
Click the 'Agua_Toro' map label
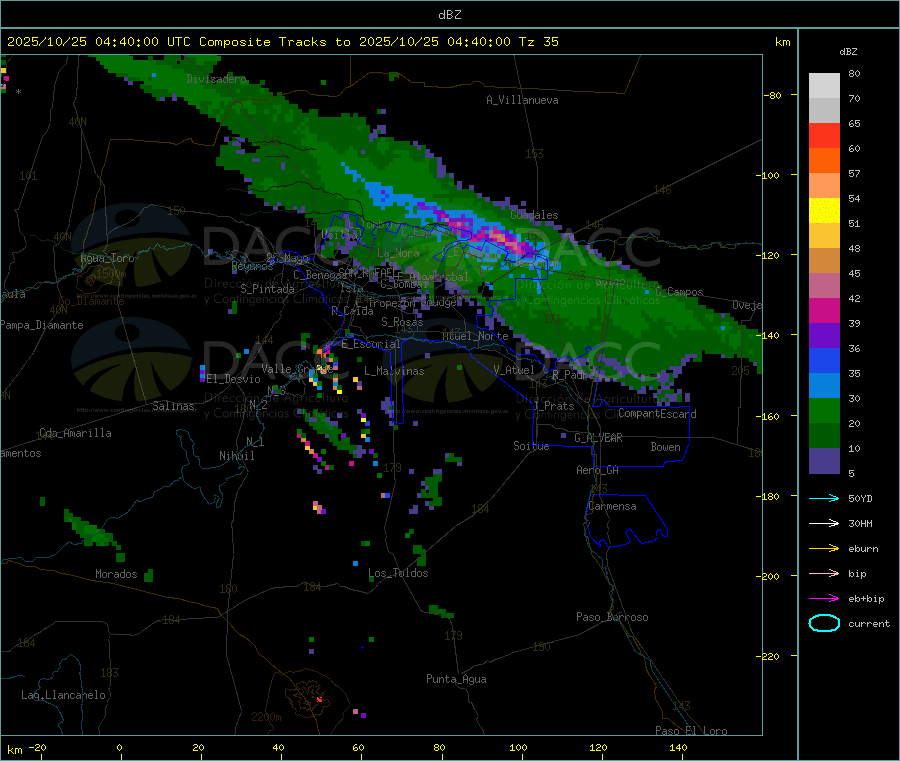tap(107, 258)
